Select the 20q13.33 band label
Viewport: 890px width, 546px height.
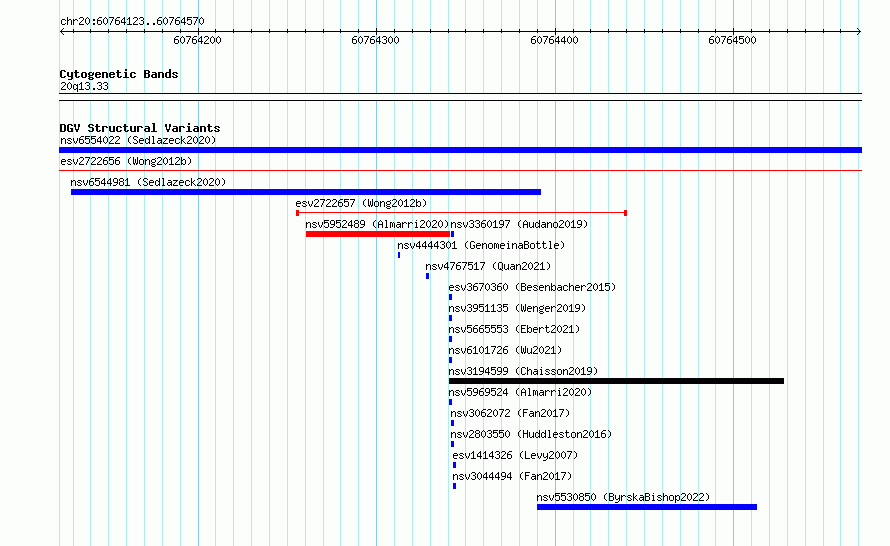point(84,86)
